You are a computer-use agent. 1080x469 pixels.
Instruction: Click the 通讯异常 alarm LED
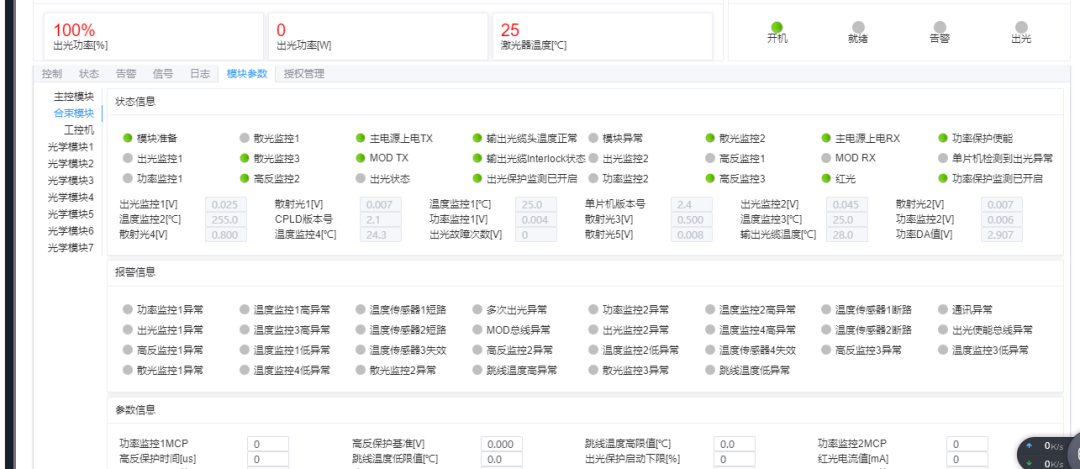coord(943,310)
